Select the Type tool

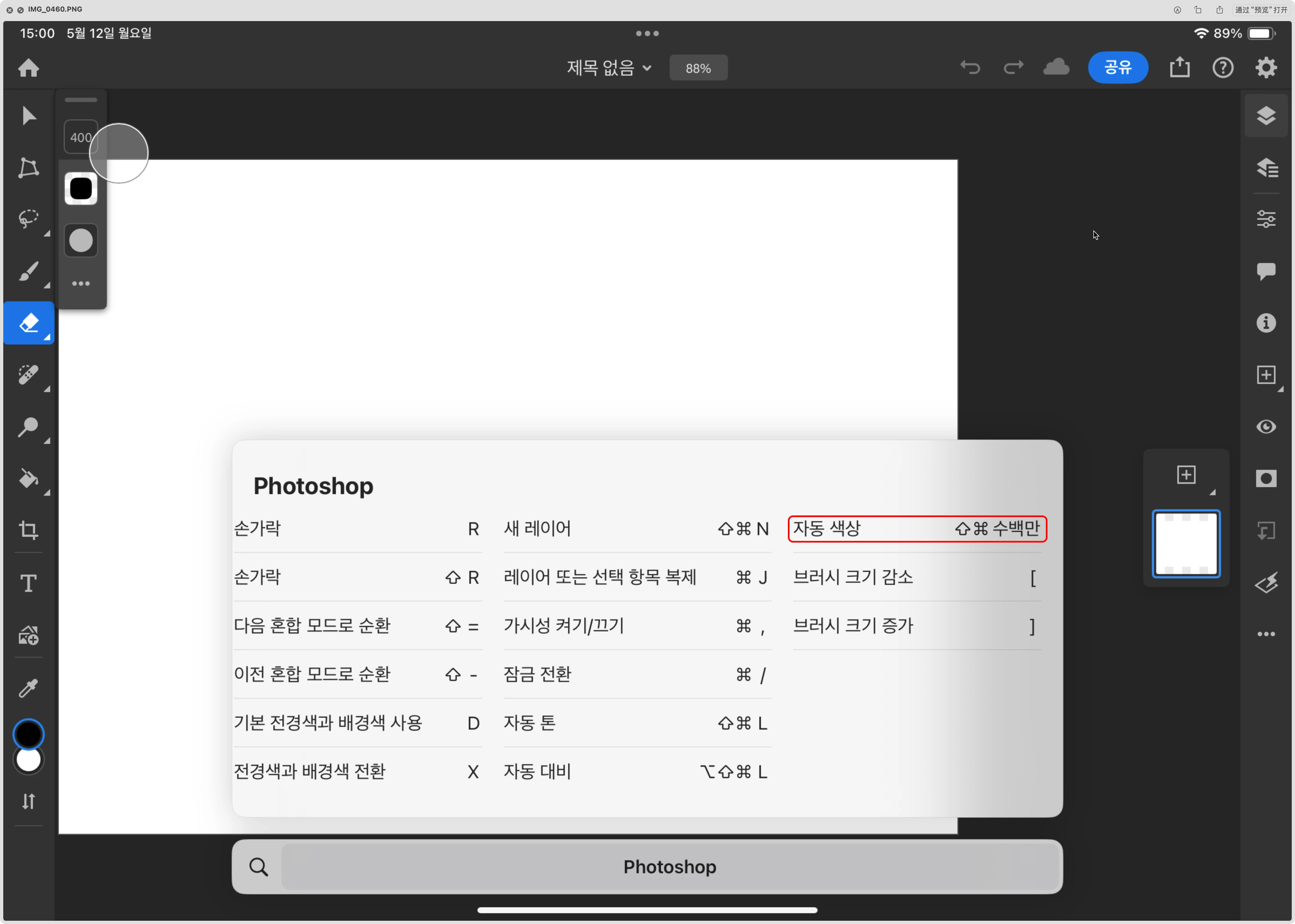tap(28, 583)
